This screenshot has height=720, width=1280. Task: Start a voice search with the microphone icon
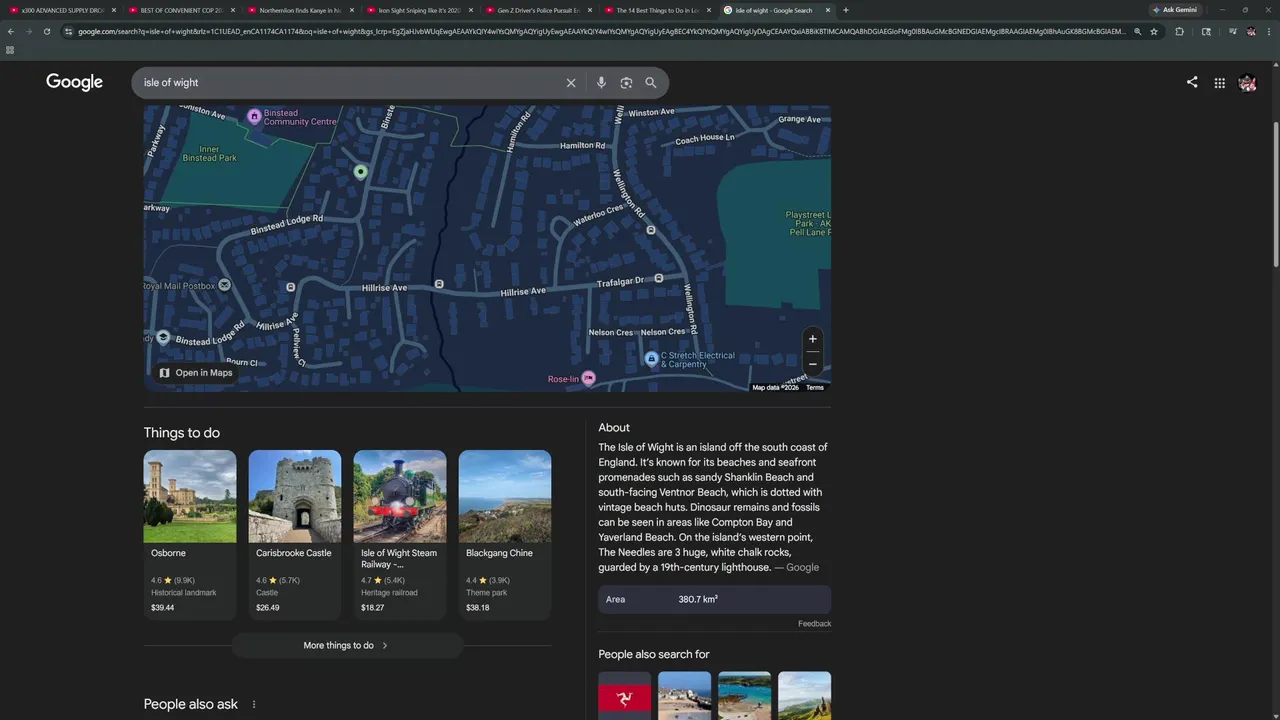tap(601, 83)
